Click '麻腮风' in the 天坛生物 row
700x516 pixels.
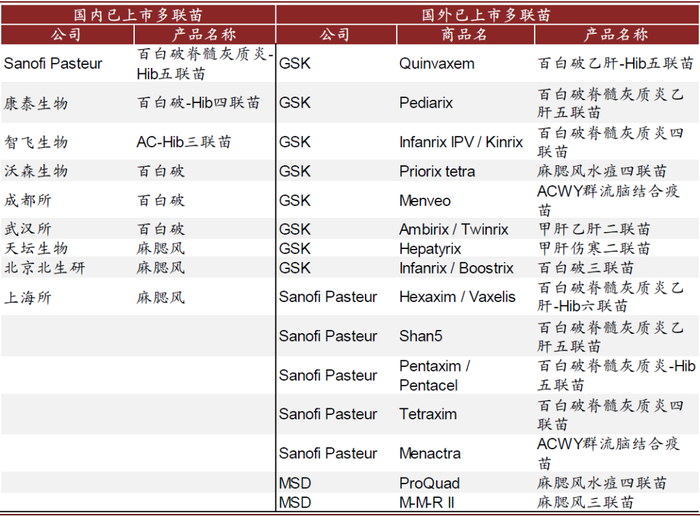[161, 248]
